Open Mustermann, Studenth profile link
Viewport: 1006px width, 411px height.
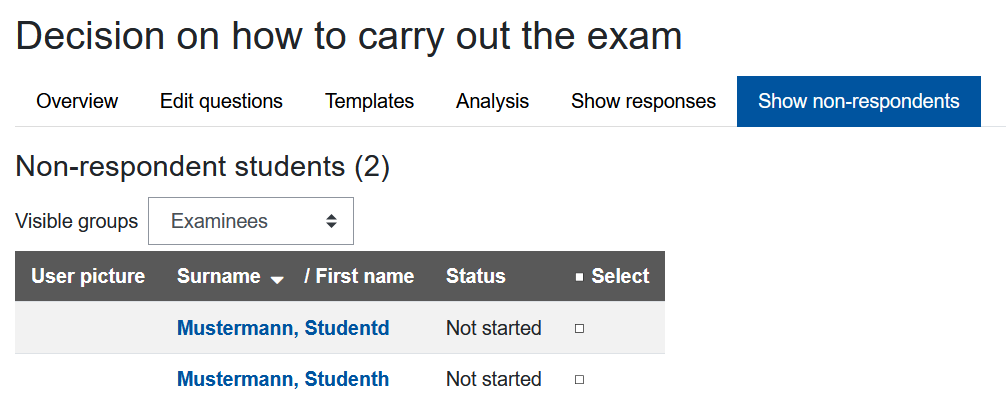click(283, 379)
